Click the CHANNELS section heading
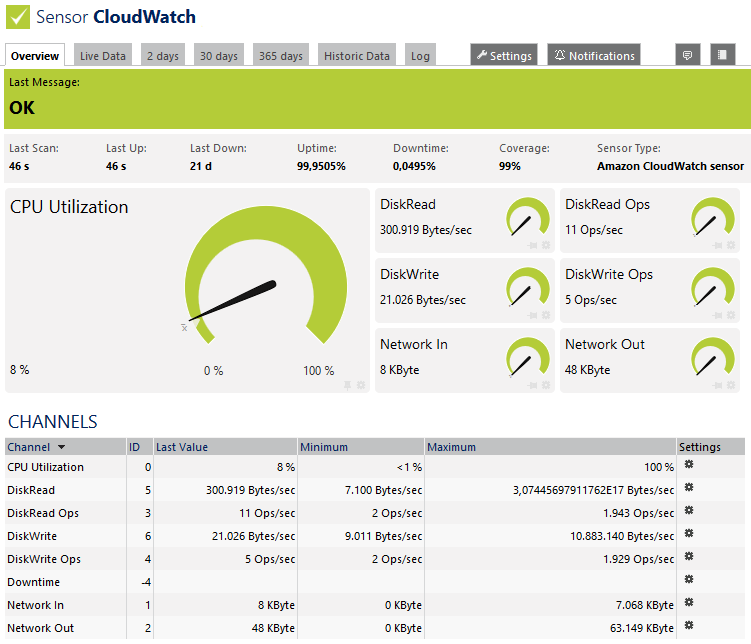This screenshot has width=751, height=644. (x=53, y=422)
